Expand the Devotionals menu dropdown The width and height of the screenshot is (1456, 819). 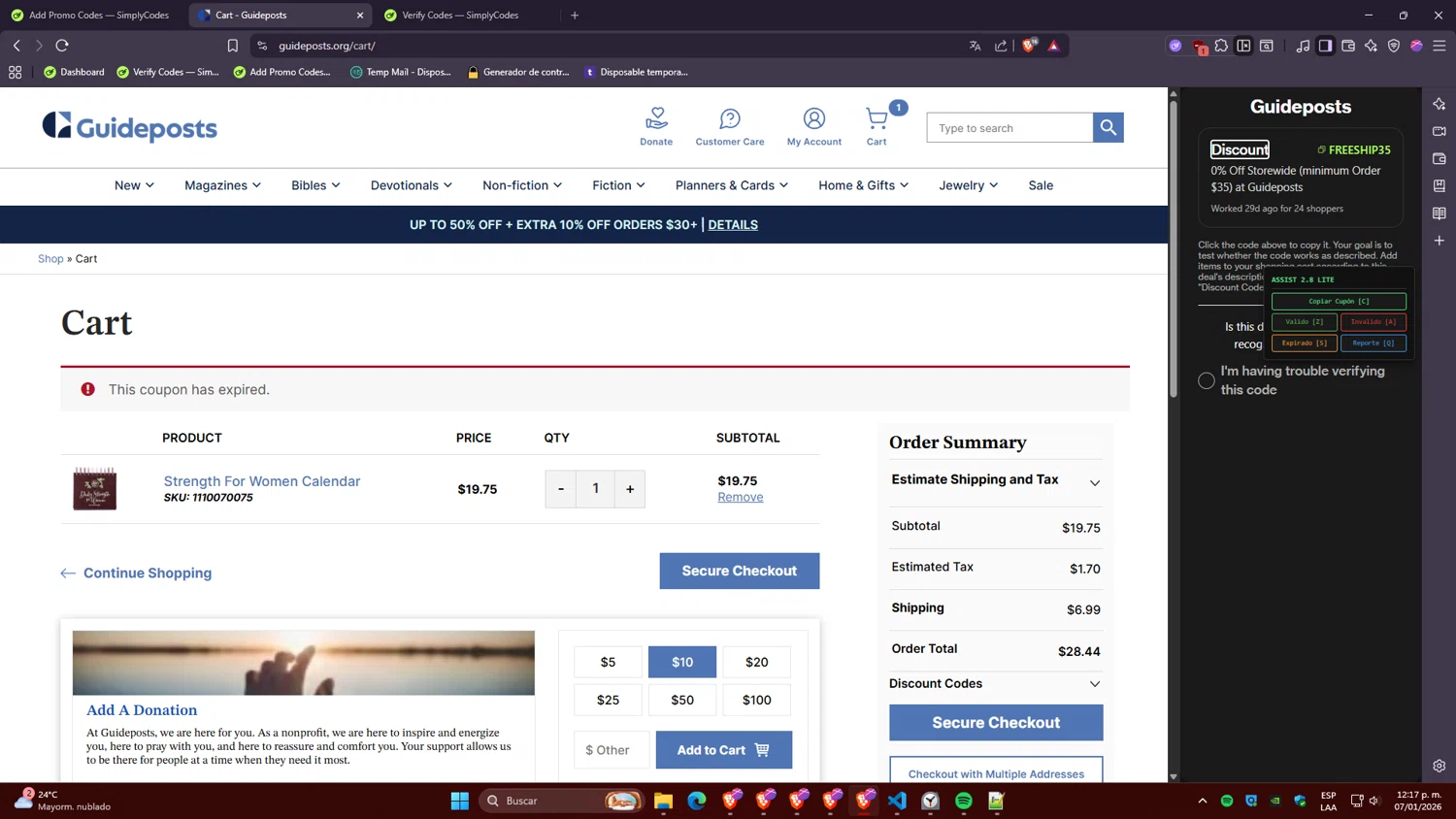(412, 185)
